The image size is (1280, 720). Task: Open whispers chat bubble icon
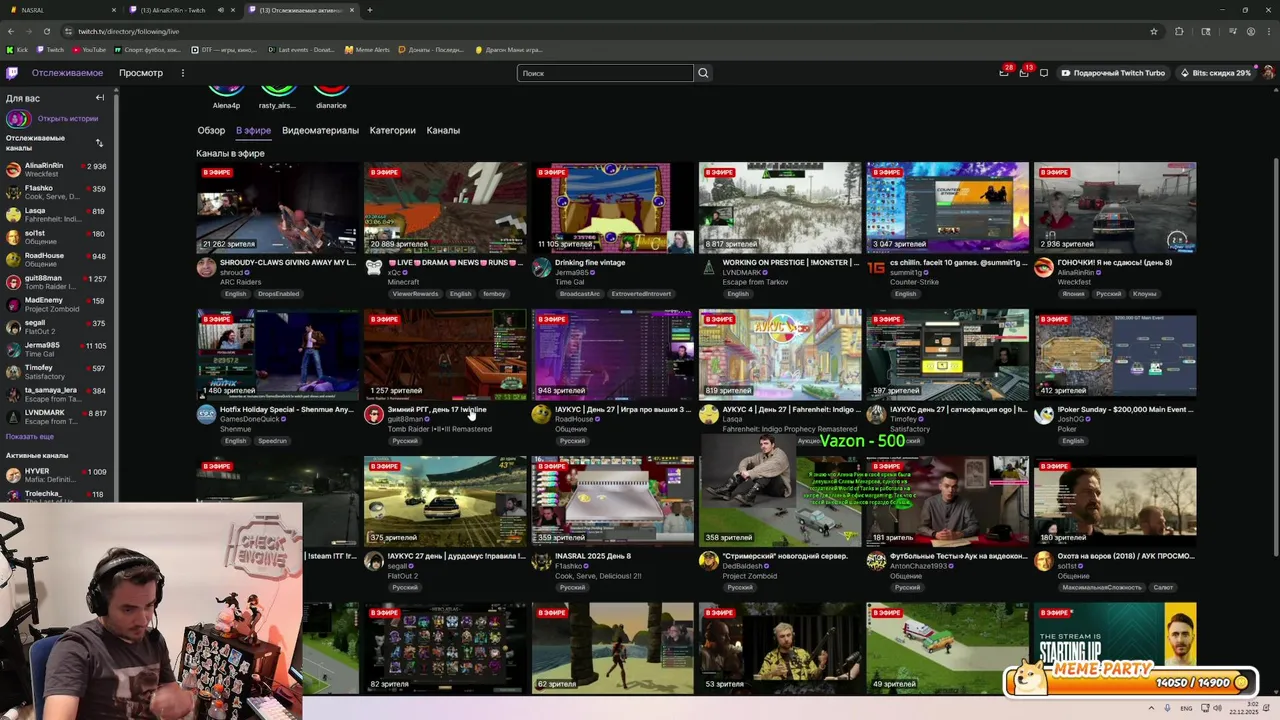coord(1044,73)
